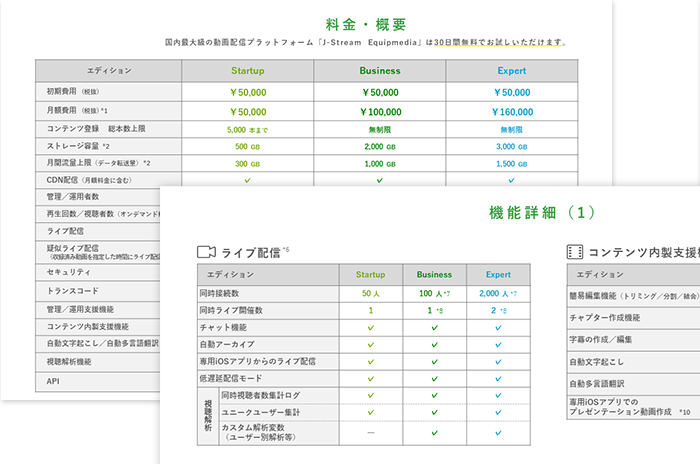Click the 字幕の作成／編集 row label

coord(600,339)
